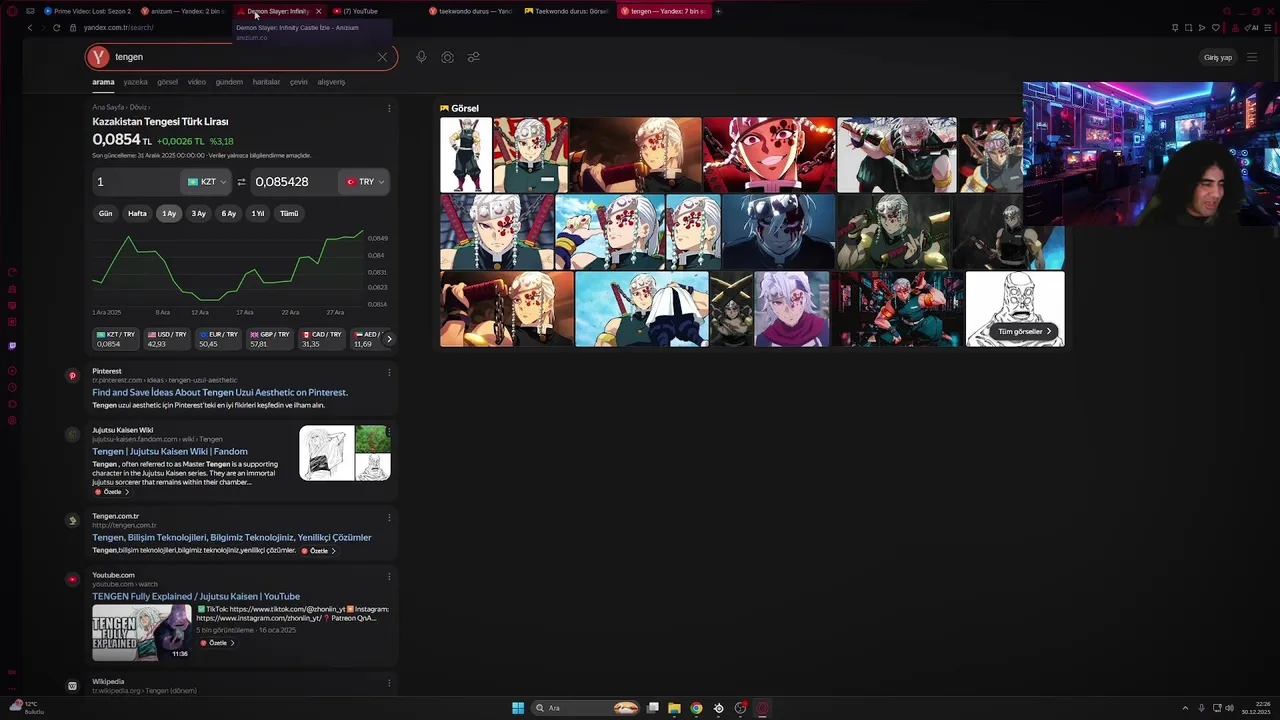Image resolution: width=1280 pixels, height=720 pixels.
Task: Open the Windows Start button
Action: (x=518, y=708)
